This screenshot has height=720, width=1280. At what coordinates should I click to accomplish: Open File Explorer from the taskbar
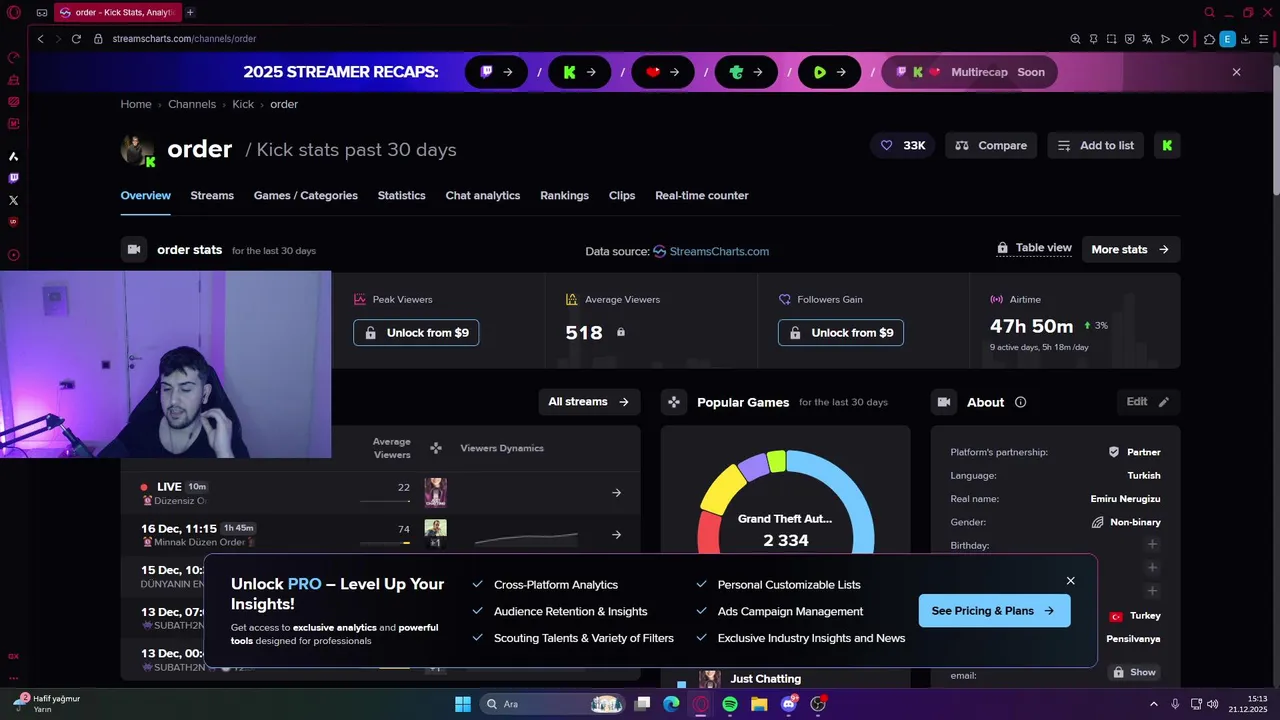759,704
